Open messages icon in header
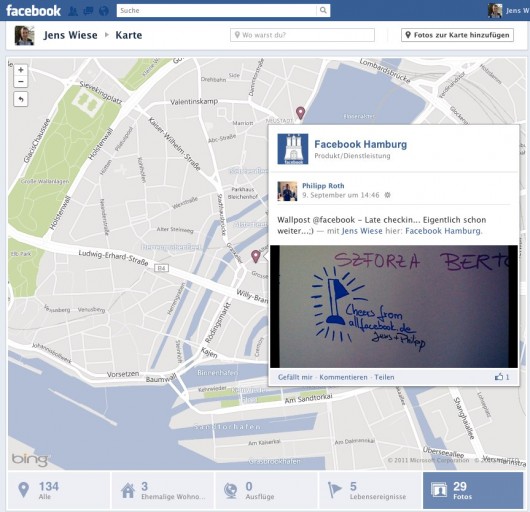Viewport: 530px width, 512px height. coord(88,11)
